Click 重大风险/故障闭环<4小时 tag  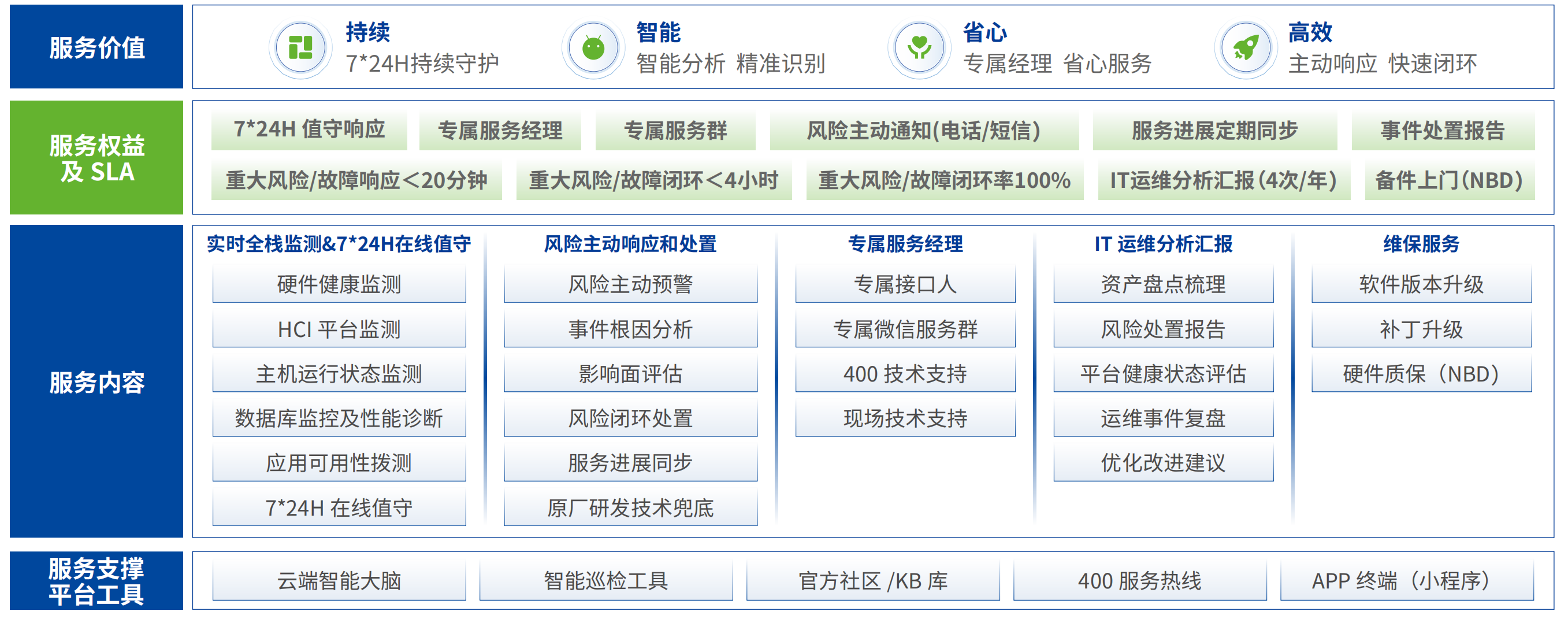[x=654, y=180]
